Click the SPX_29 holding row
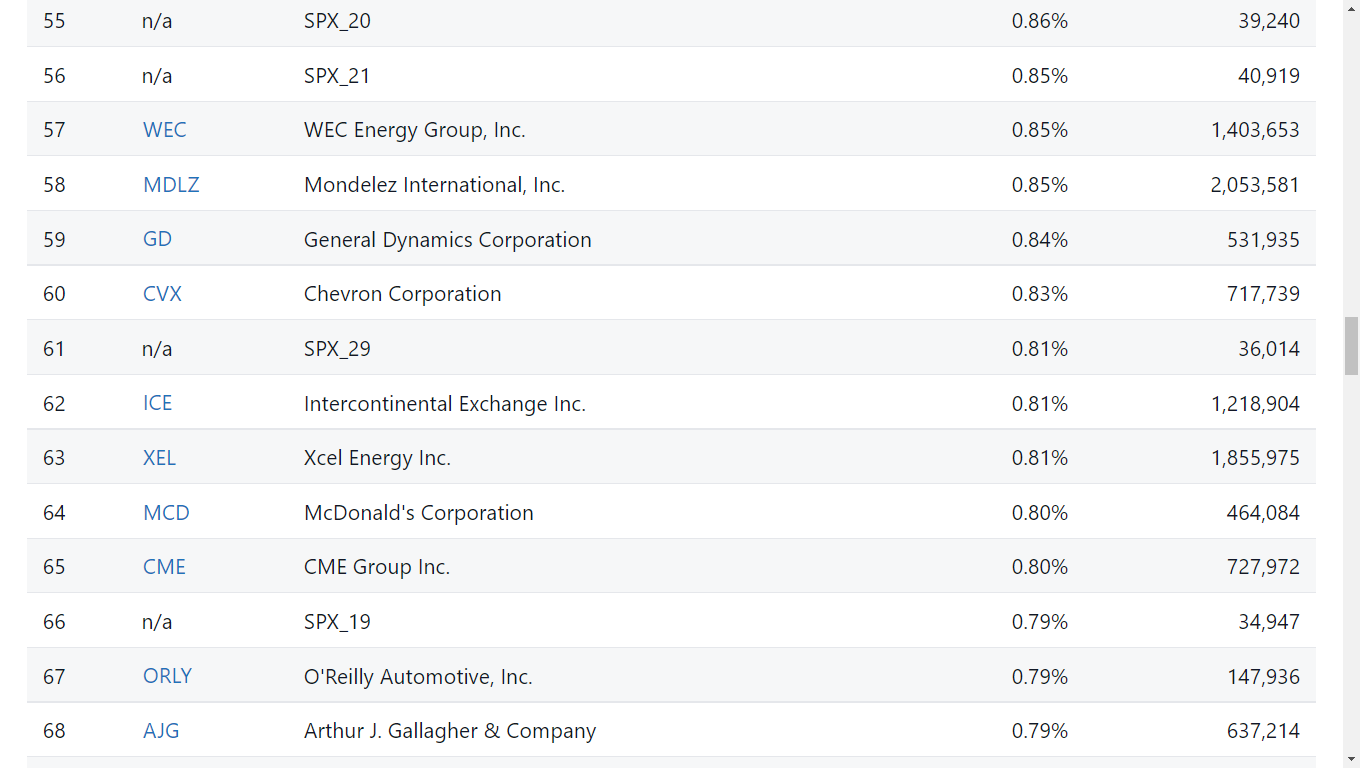 (671, 348)
